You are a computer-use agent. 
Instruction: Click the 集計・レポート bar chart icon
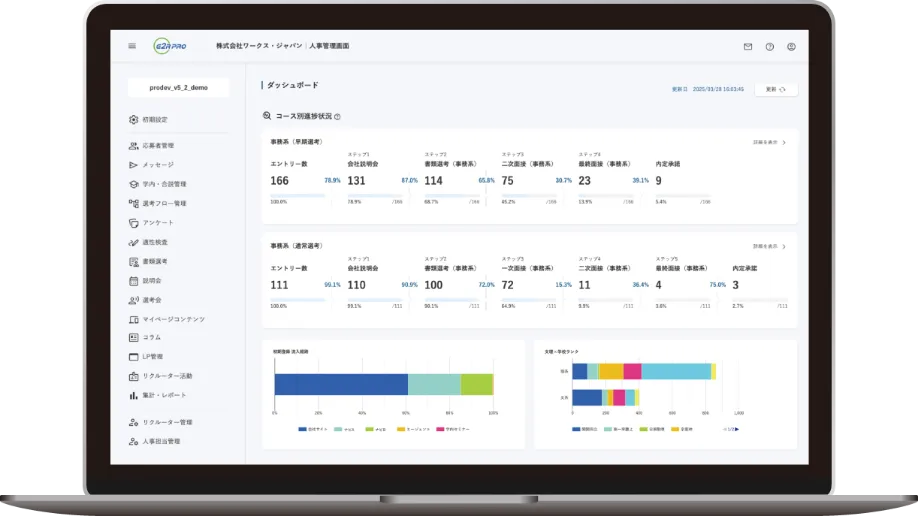point(133,395)
